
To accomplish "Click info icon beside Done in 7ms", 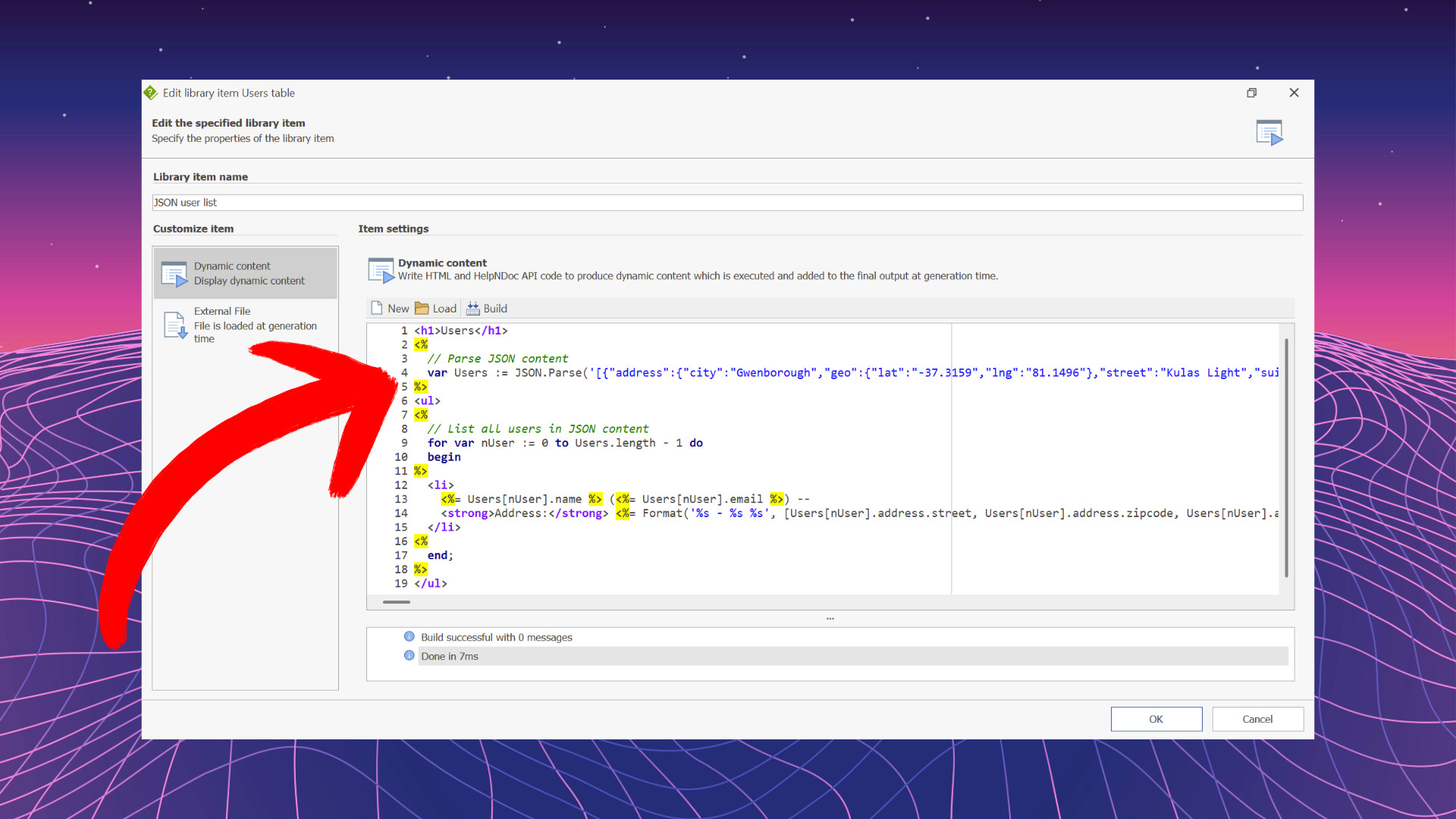I will click(x=409, y=655).
